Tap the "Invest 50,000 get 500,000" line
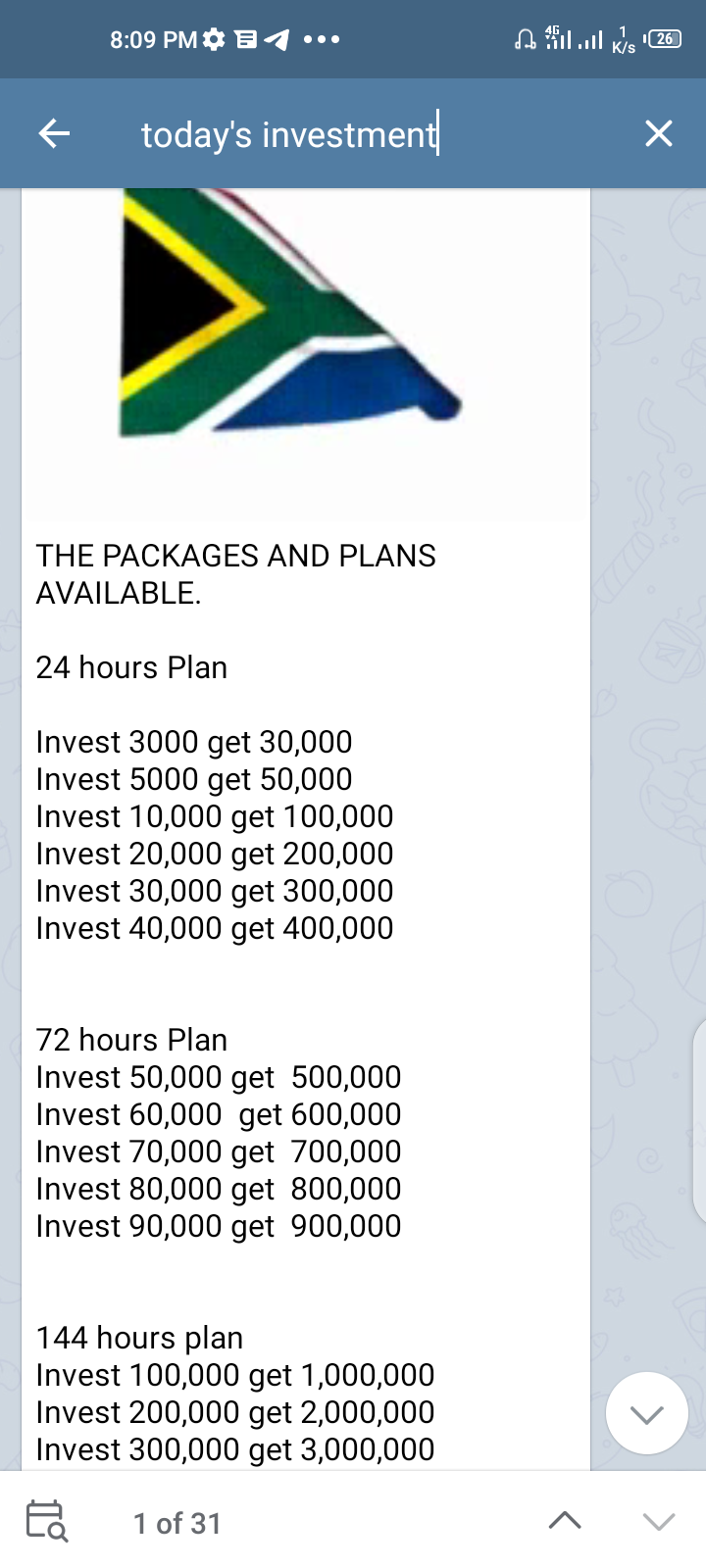Viewport: 706px width, 1568px height. pyautogui.click(x=218, y=1077)
